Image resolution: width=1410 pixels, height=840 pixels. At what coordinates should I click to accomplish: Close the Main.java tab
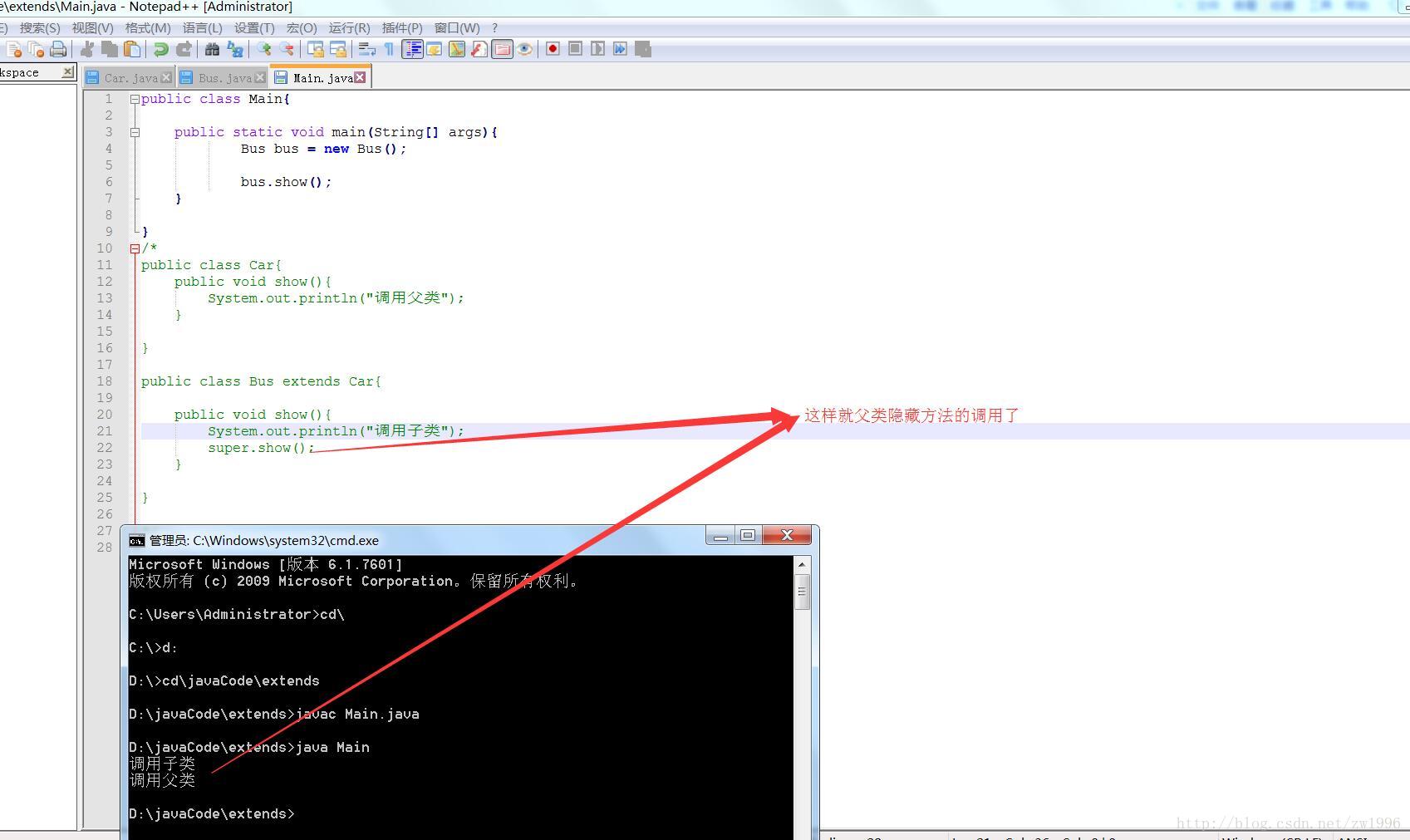tap(360, 77)
